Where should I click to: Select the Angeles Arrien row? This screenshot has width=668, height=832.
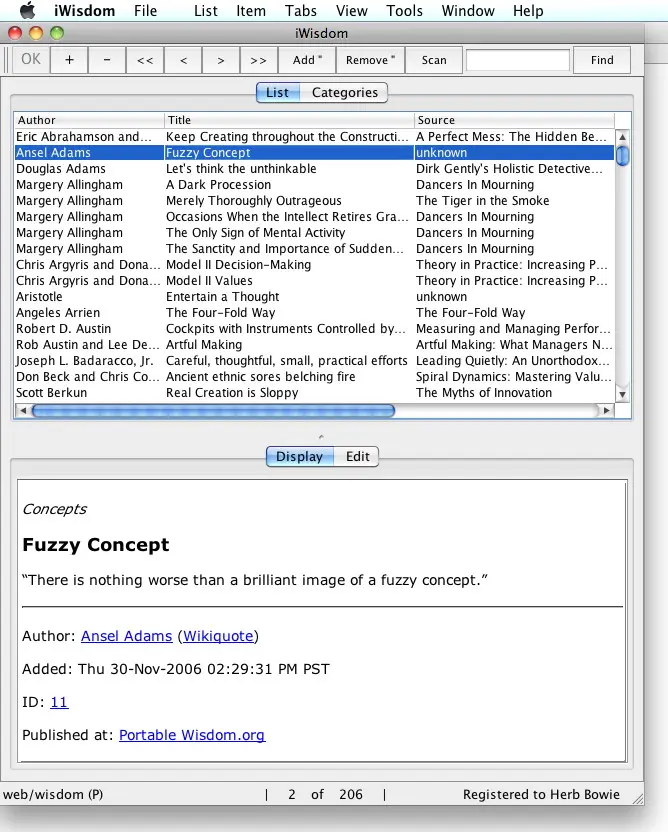click(x=314, y=313)
